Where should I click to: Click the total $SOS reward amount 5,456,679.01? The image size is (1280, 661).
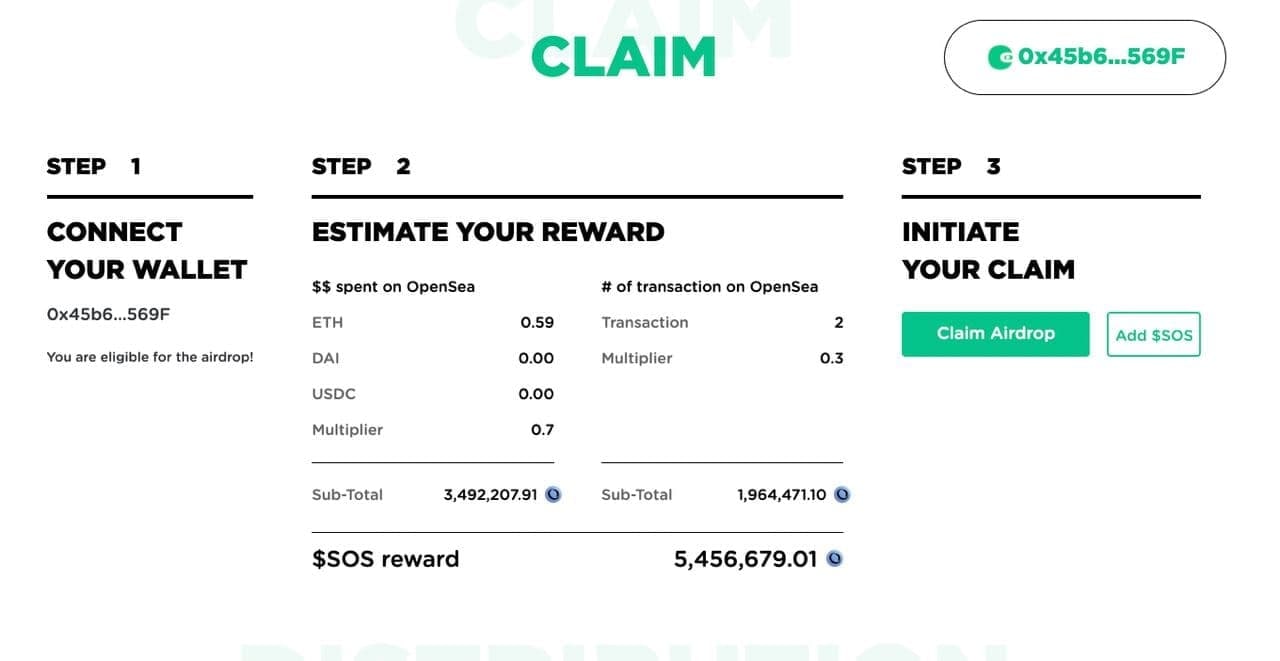745,559
